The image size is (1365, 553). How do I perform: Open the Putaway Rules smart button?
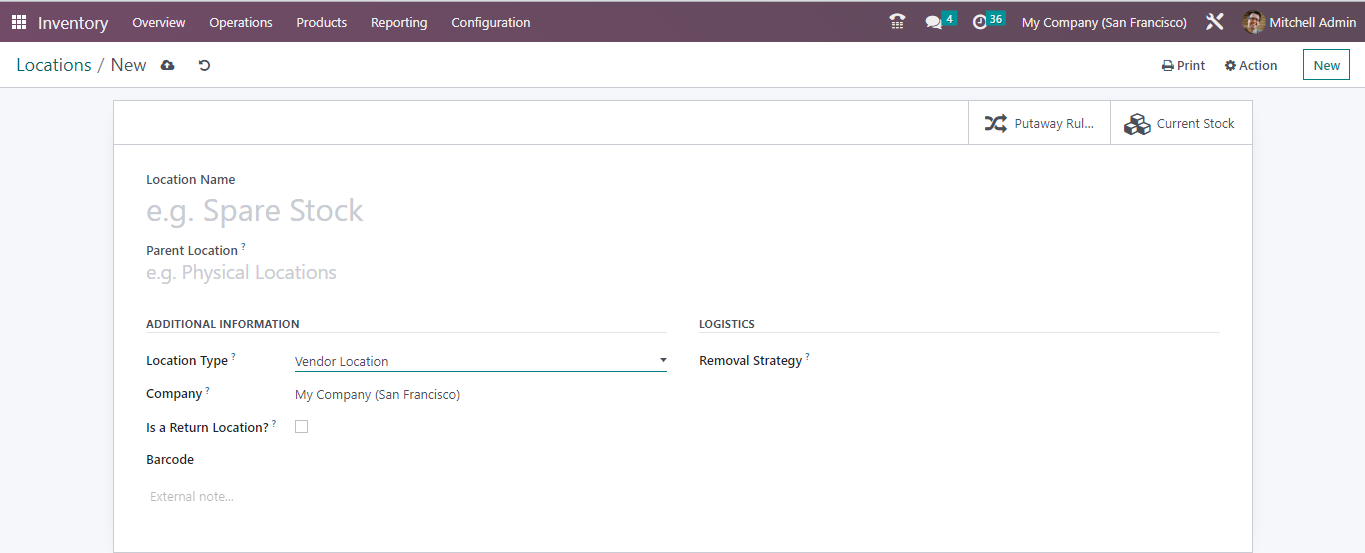pos(1039,124)
